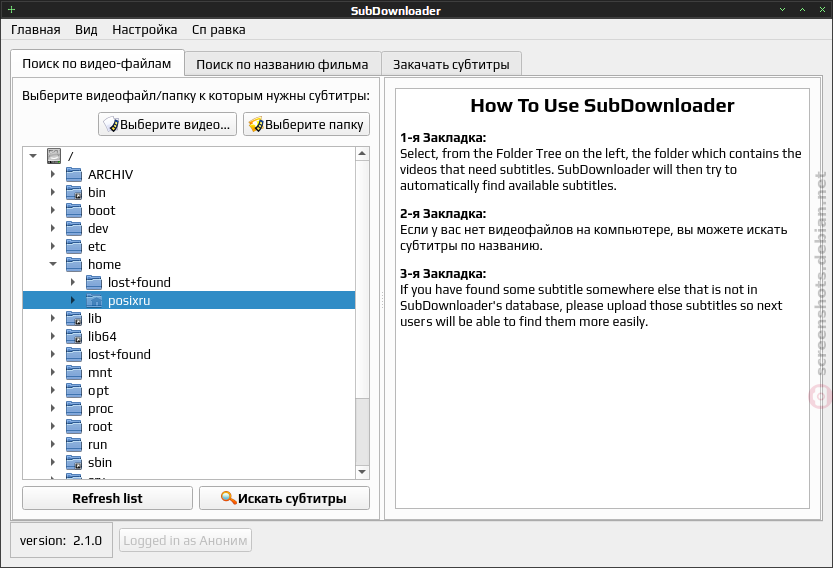Click Logged in as Аноним button
The image size is (833, 568).
185,540
